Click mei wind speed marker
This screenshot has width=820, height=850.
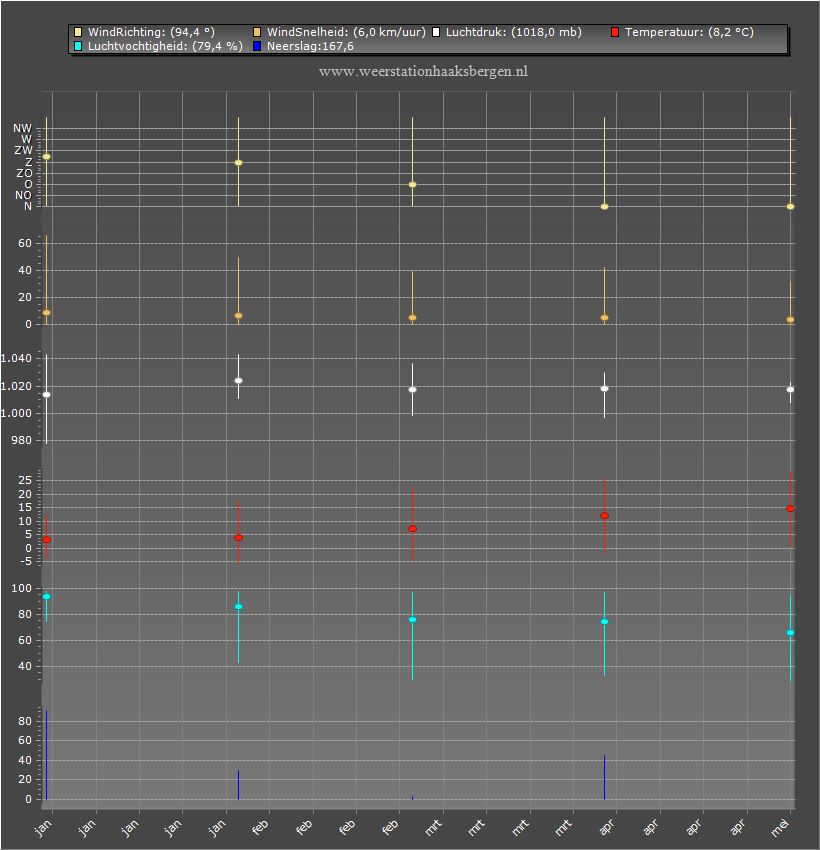(x=790, y=320)
